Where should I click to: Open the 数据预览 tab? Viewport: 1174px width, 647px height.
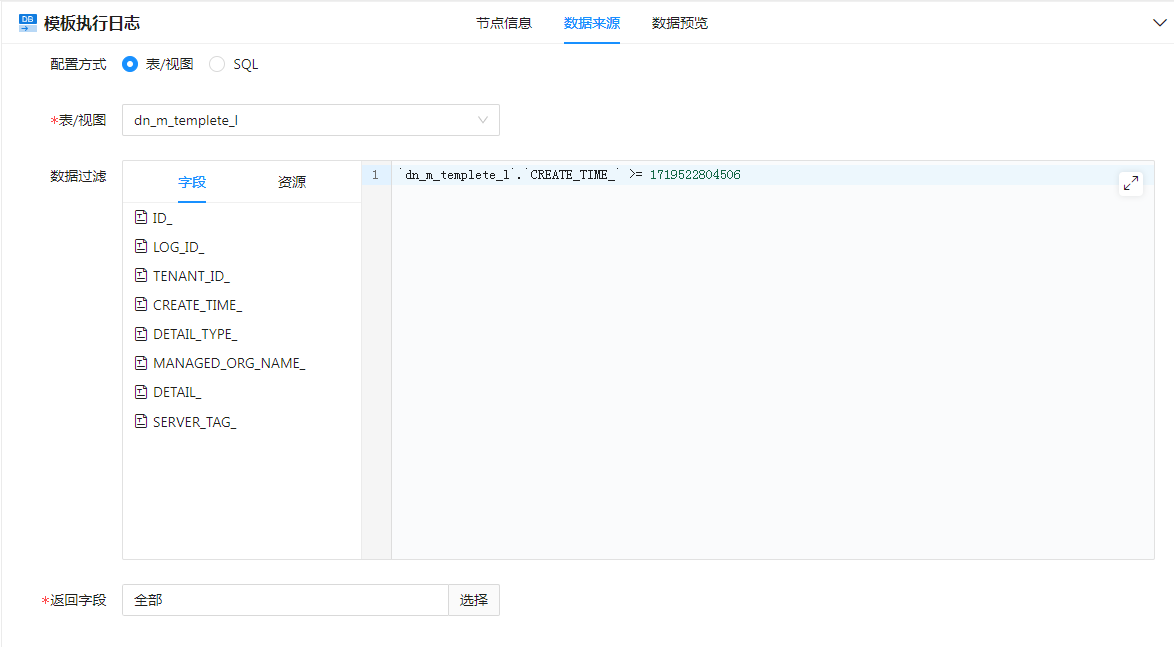(679, 23)
